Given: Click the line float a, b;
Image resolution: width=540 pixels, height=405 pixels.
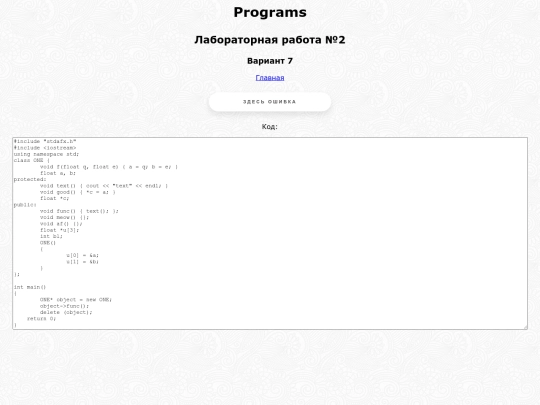Looking at the screenshot, I should pyautogui.click(x=58, y=173).
